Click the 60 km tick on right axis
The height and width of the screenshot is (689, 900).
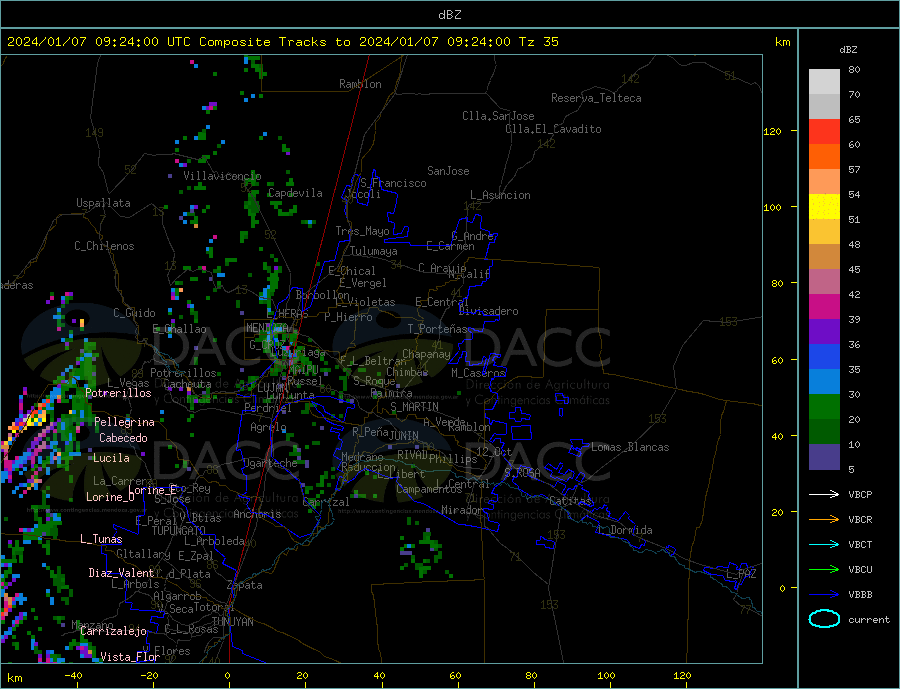coord(776,361)
